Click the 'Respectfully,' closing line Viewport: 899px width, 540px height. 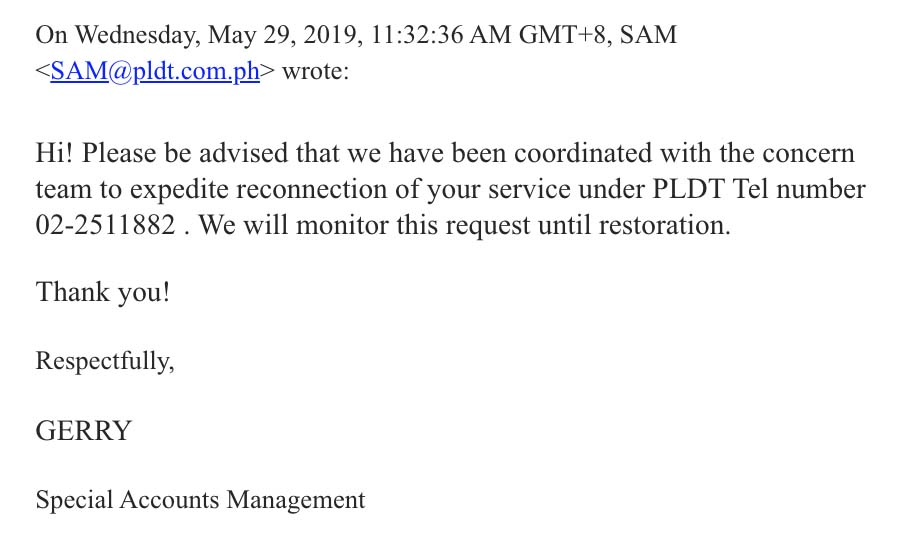105,361
